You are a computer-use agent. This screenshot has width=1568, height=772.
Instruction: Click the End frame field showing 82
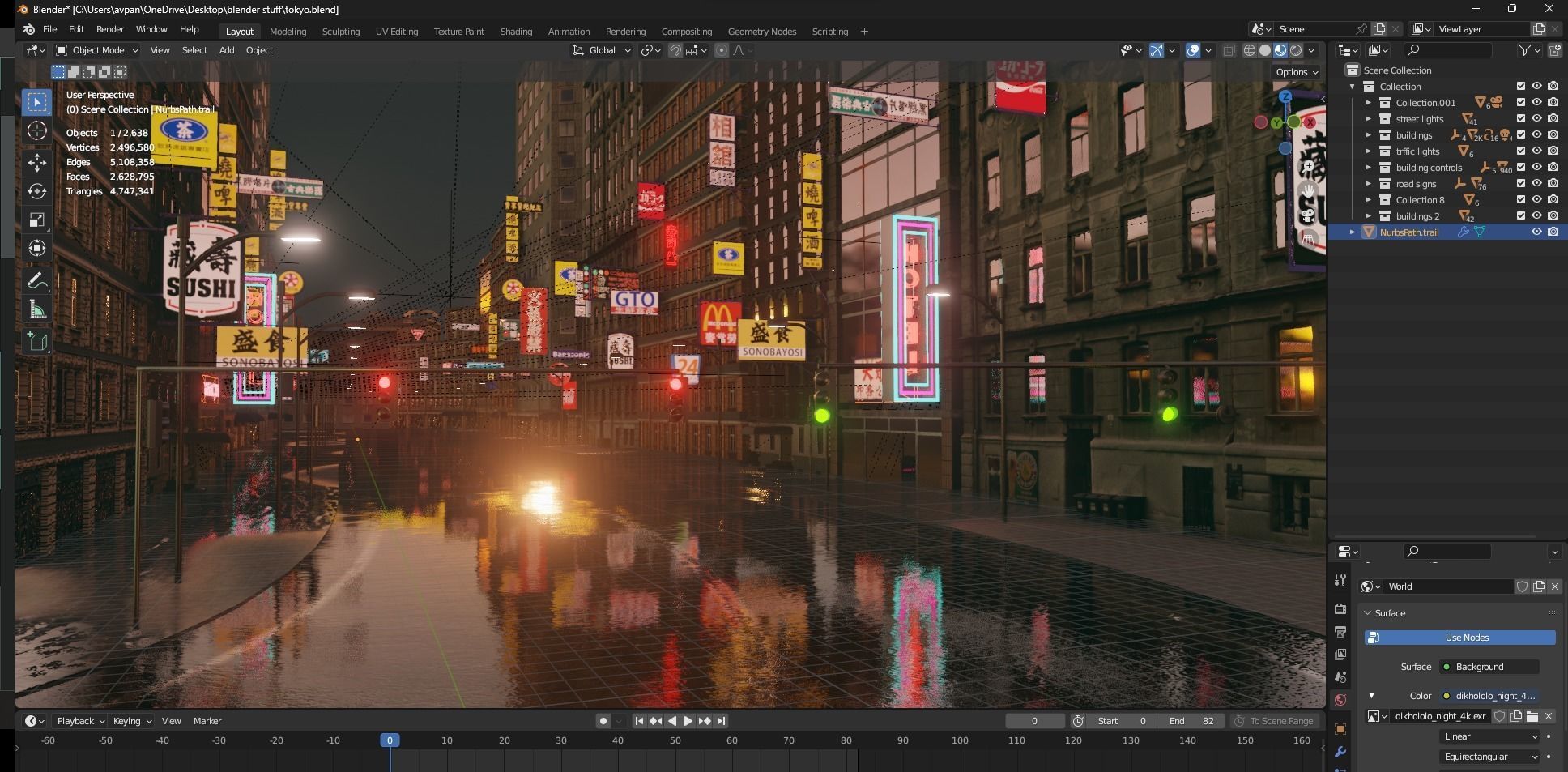click(1191, 721)
